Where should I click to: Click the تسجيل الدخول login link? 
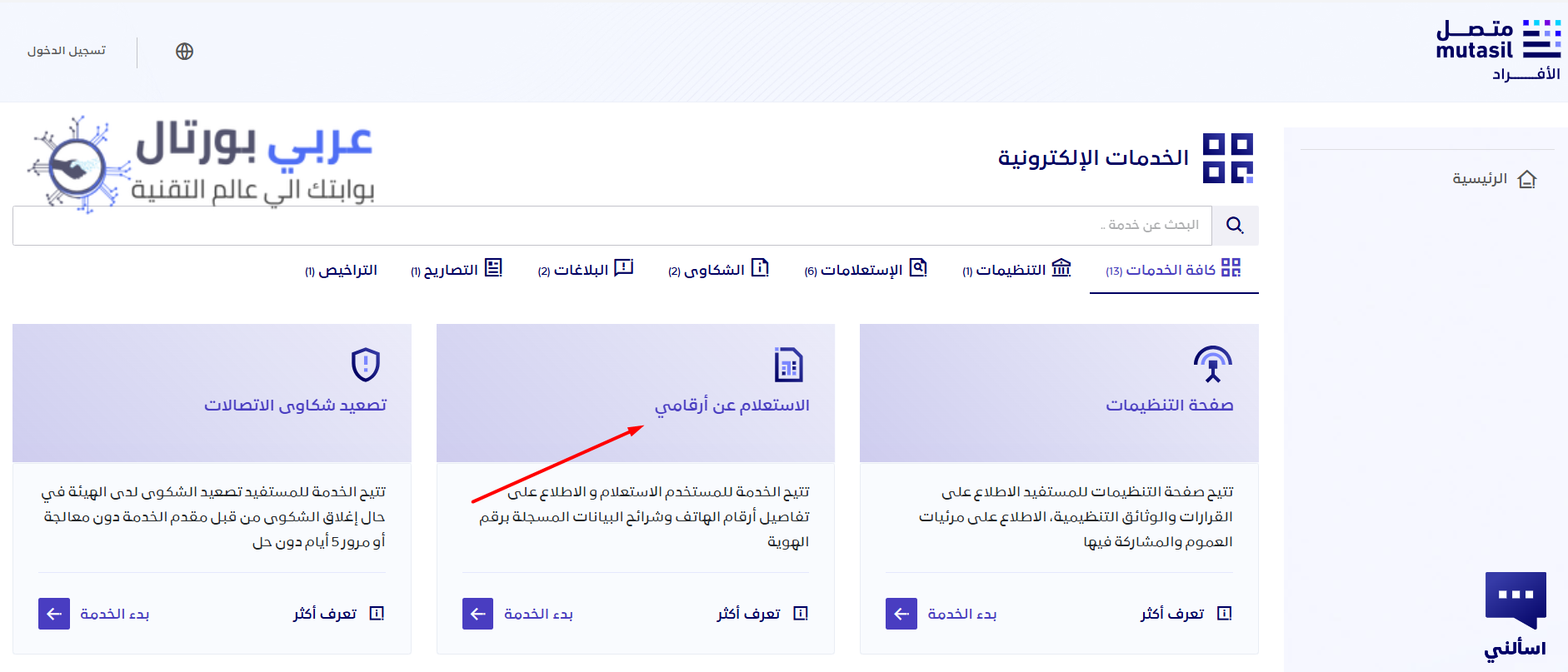[x=67, y=51]
